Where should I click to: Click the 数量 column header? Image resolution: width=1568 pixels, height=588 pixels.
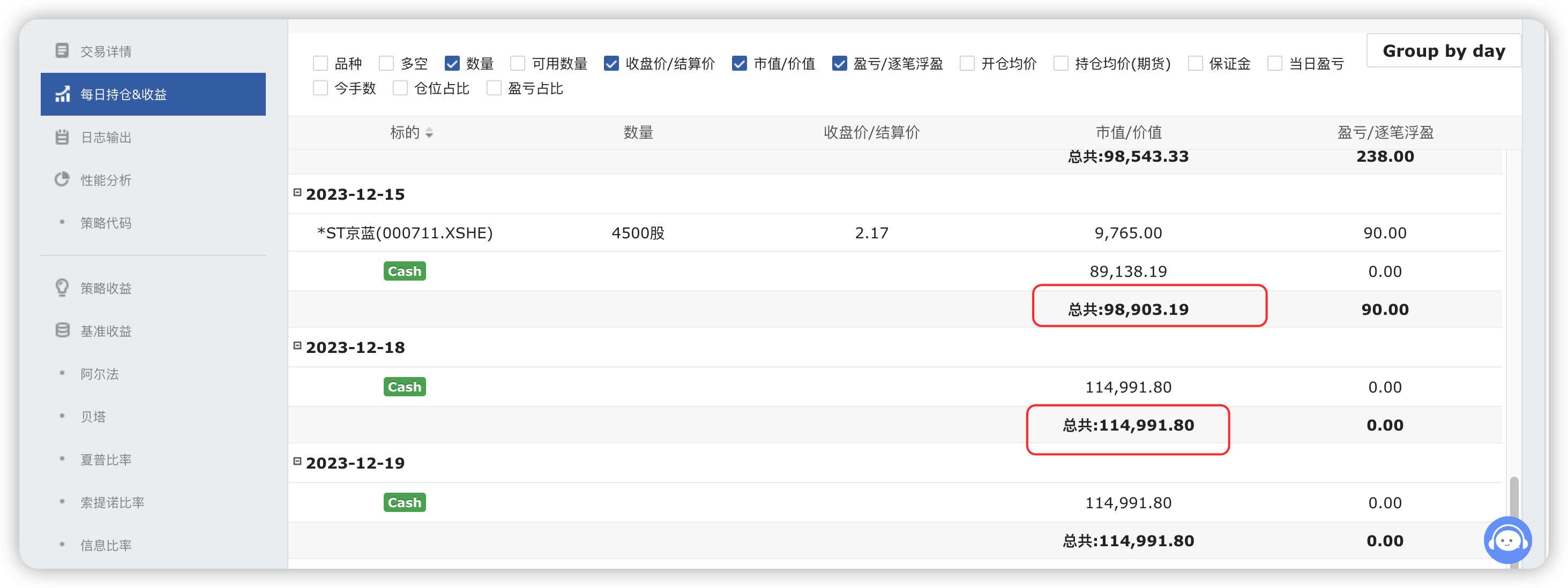click(638, 133)
